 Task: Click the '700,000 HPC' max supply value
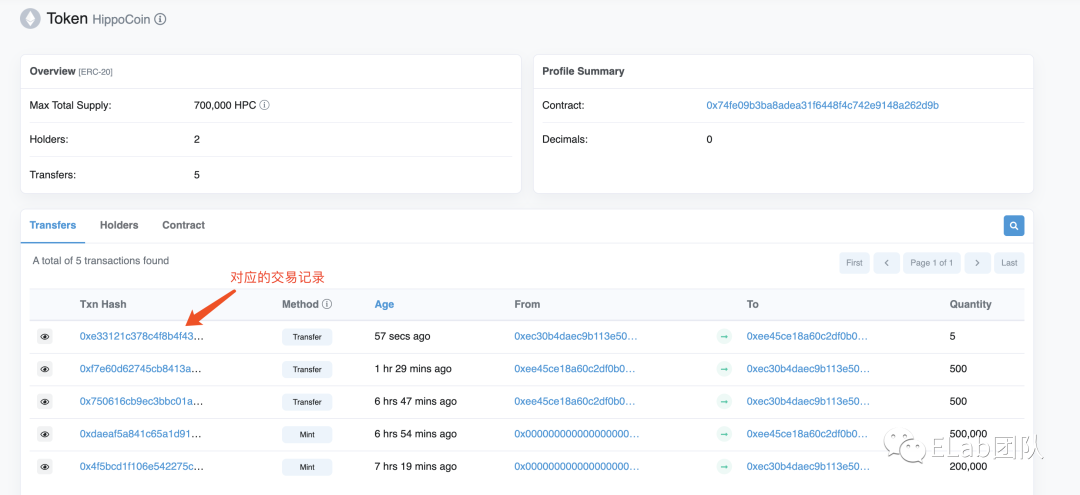pos(225,105)
